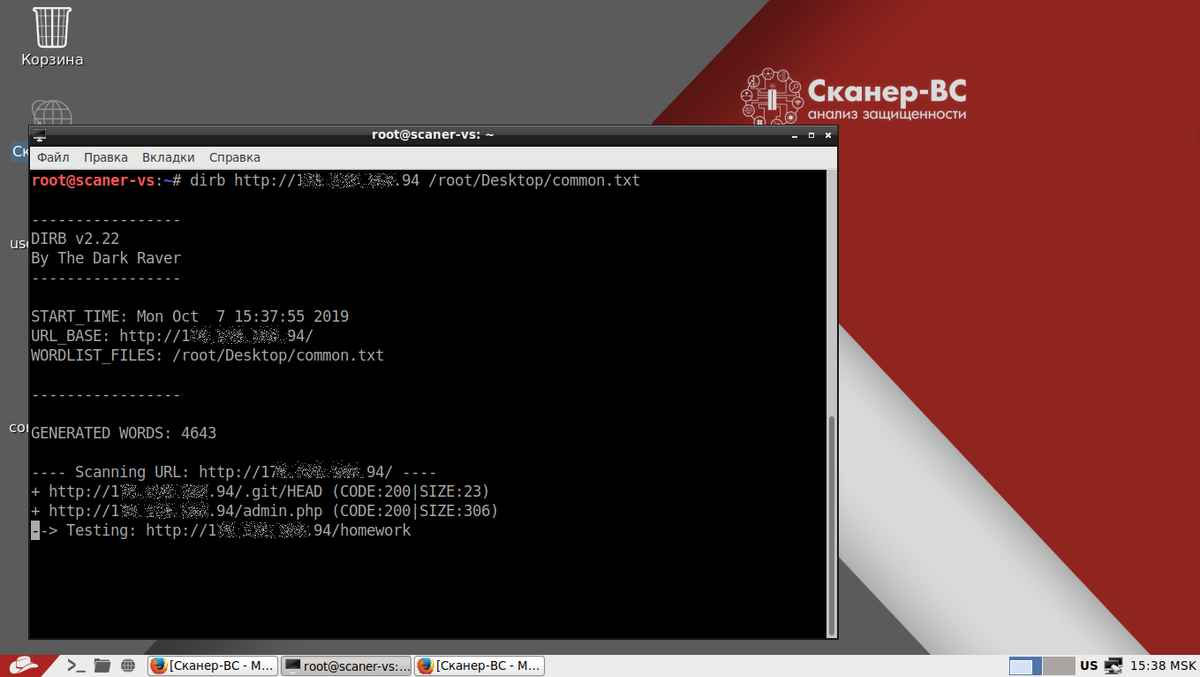Click the 'Testing: .../homework' line

pyautogui.click(x=221, y=530)
